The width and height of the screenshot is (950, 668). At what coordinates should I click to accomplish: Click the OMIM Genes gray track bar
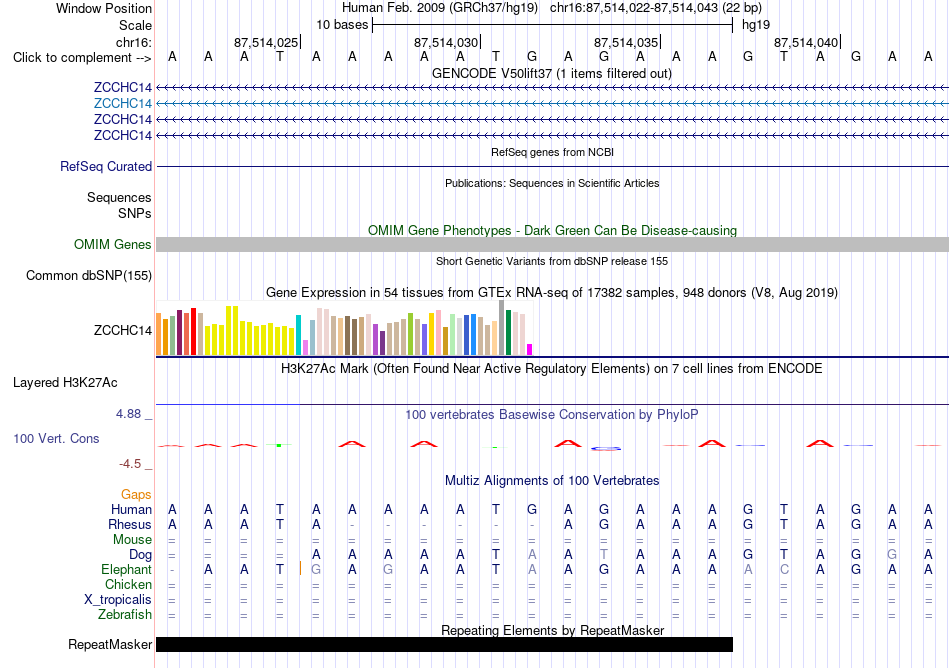(552, 244)
